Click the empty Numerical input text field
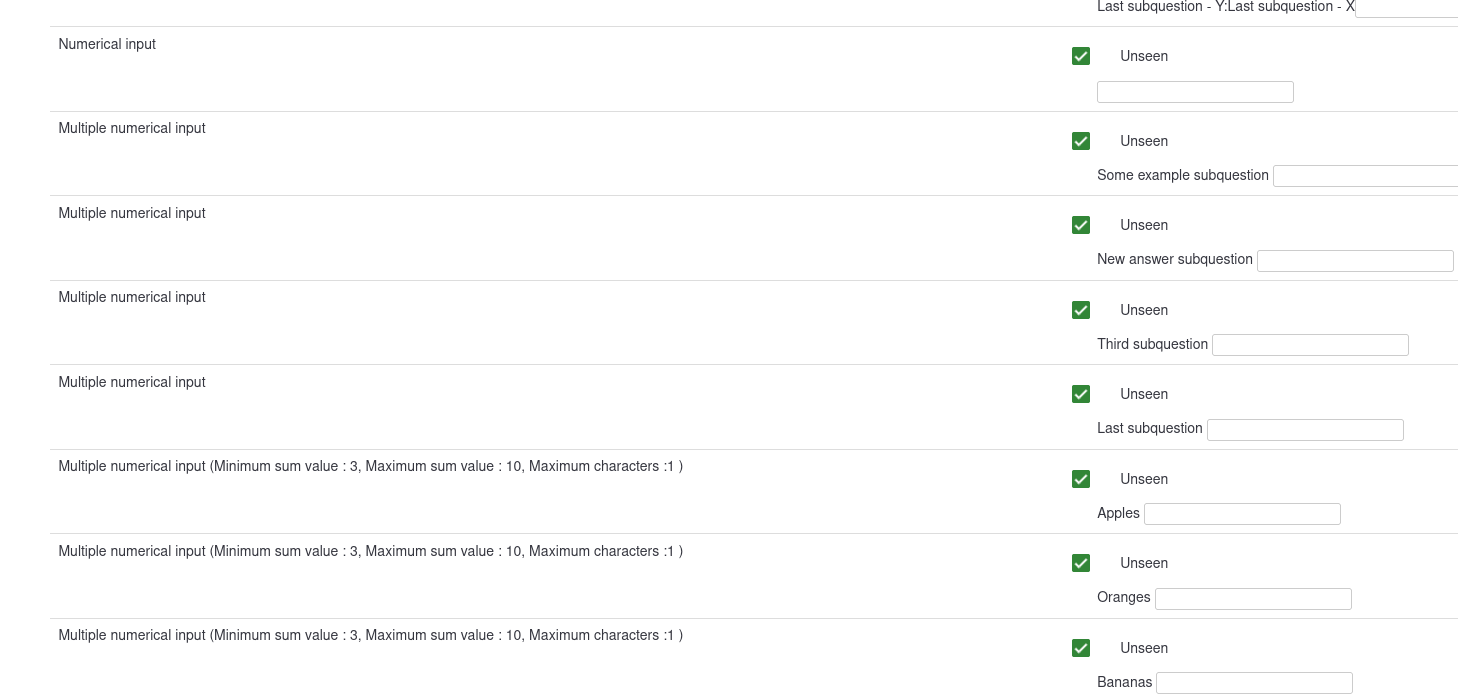The width and height of the screenshot is (1458, 697). click(x=1195, y=92)
